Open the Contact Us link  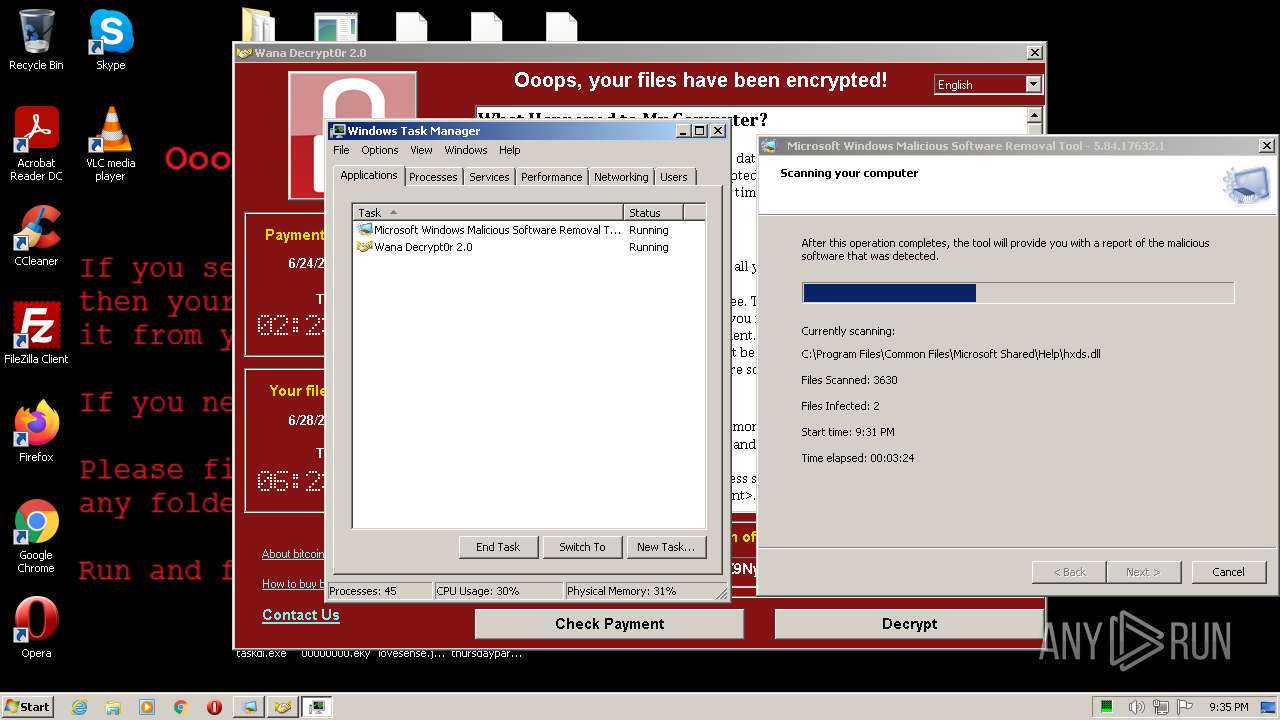click(301, 615)
